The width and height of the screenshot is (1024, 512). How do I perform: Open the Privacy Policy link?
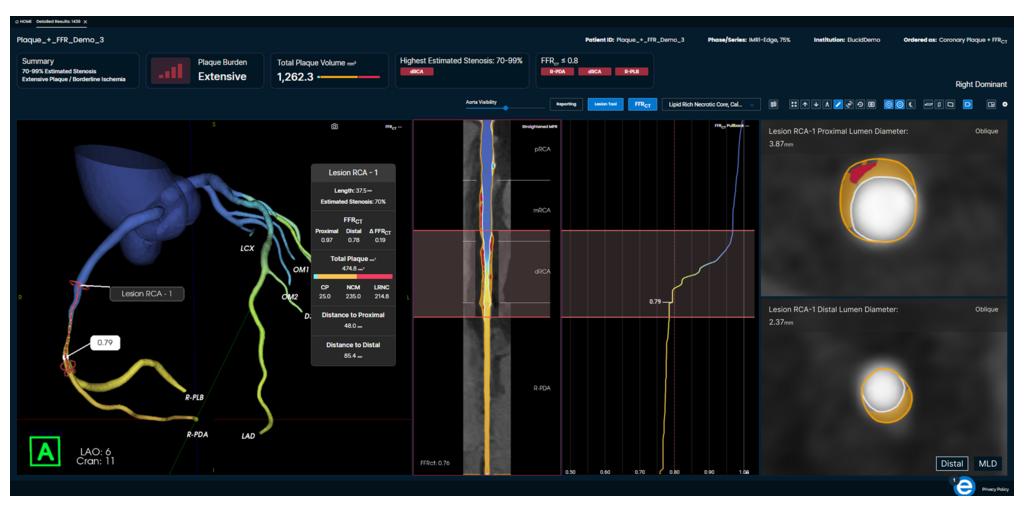click(x=994, y=488)
